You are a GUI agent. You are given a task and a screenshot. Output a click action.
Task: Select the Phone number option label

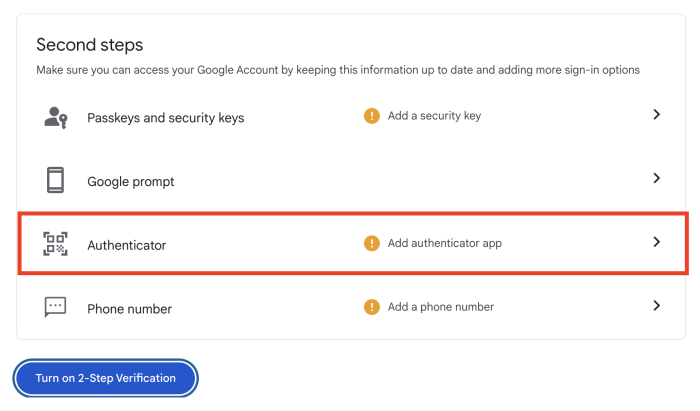tap(129, 309)
